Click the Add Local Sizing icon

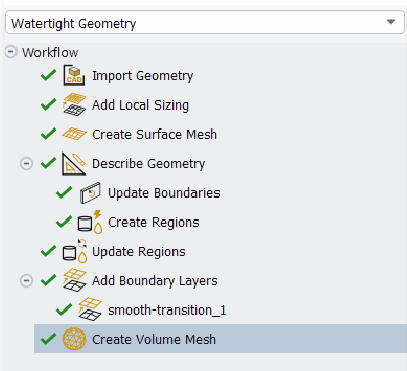[x=74, y=105]
